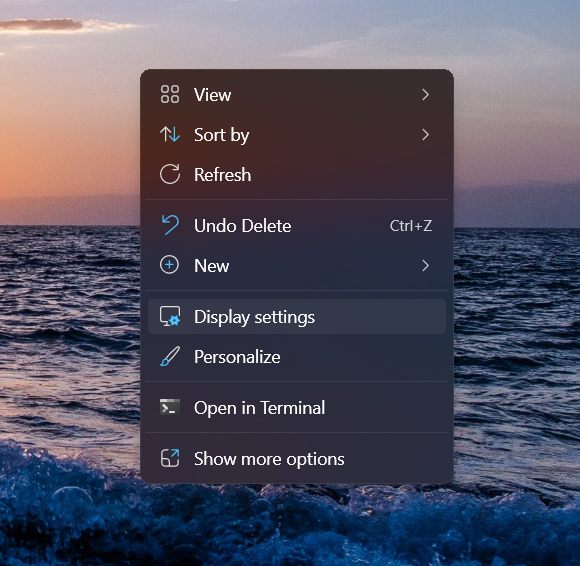Click the circular arrow Refresh icon
Screen dimensions: 580x566
point(170,174)
